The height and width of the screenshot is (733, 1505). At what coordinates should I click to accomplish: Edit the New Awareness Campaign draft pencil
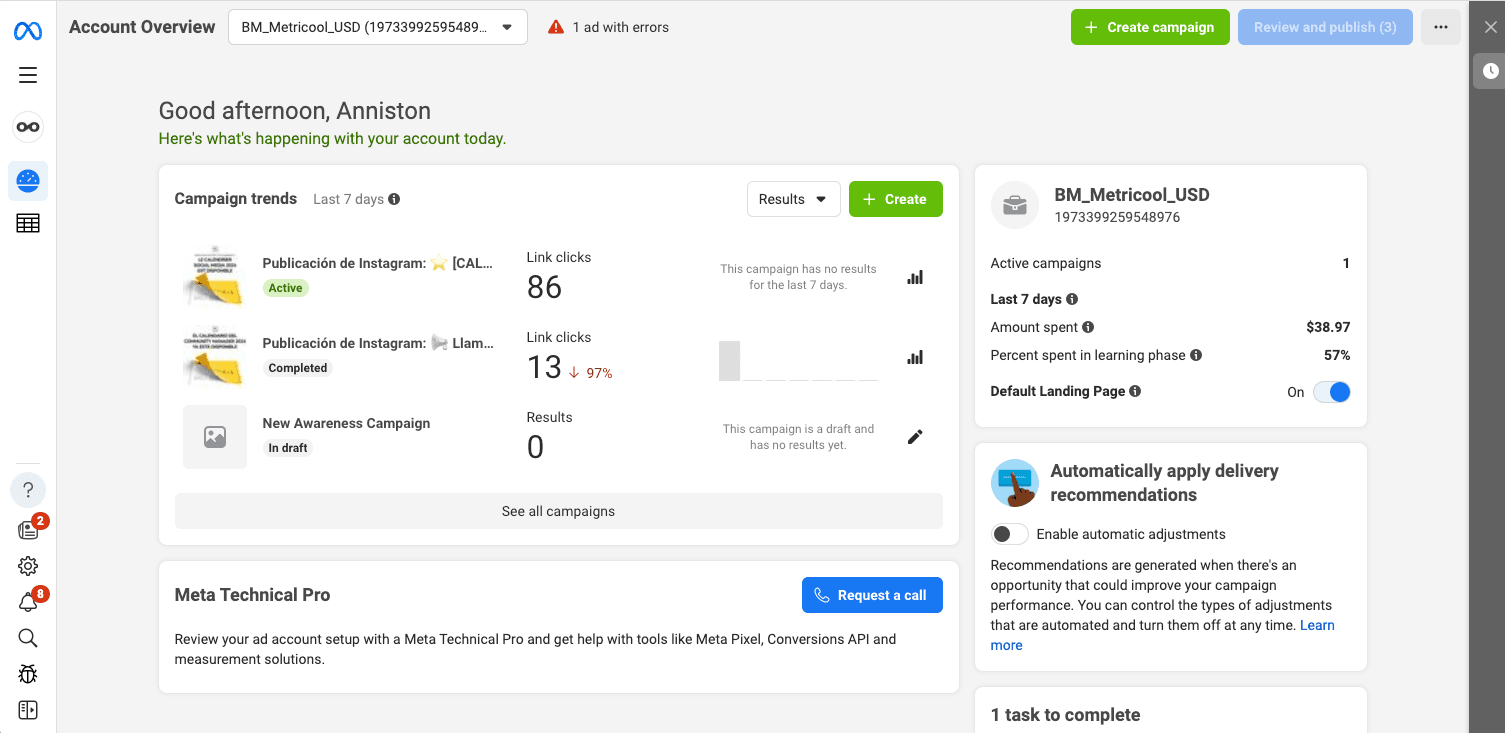pyautogui.click(x=914, y=437)
